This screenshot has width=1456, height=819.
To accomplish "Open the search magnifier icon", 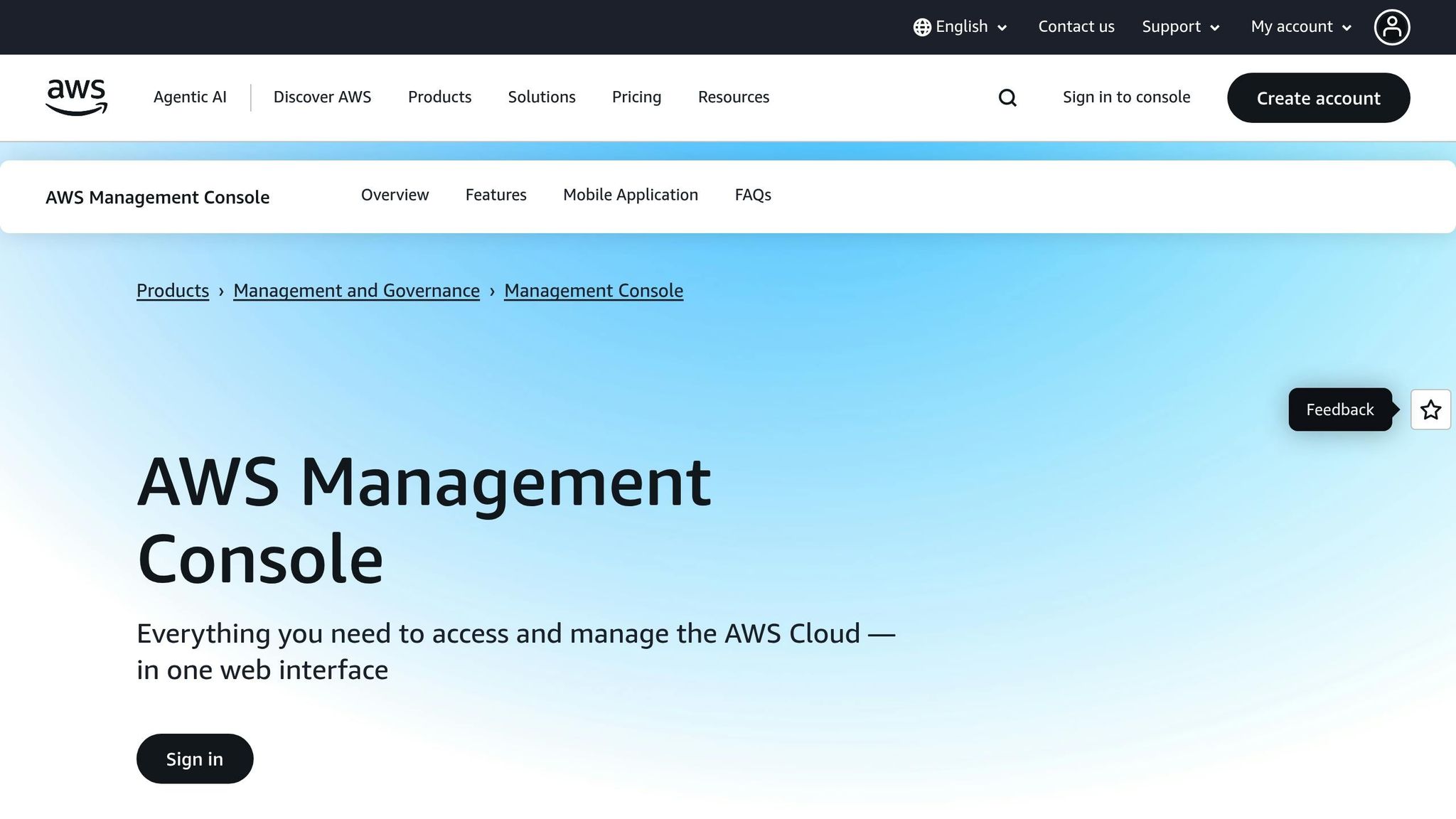I will pos(1007,97).
